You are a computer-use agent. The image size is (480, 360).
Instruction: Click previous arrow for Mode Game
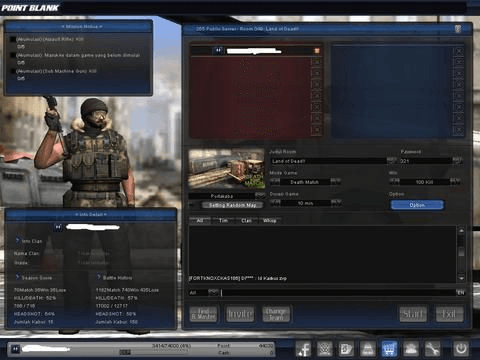pyautogui.click(x=275, y=181)
